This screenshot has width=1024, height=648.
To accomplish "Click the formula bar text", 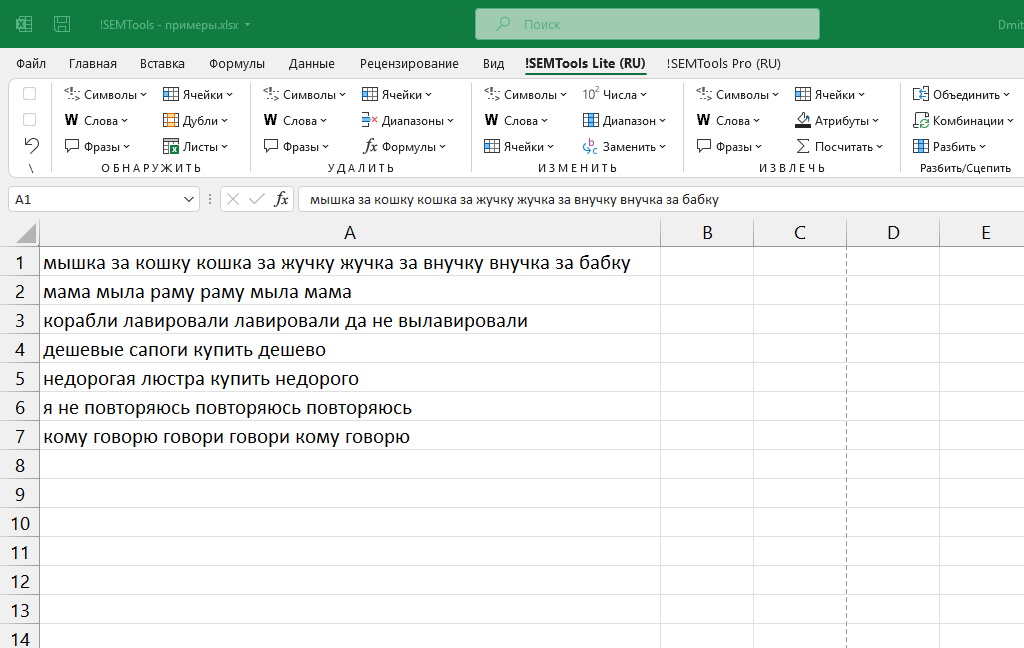I will (x=514, y=200).
